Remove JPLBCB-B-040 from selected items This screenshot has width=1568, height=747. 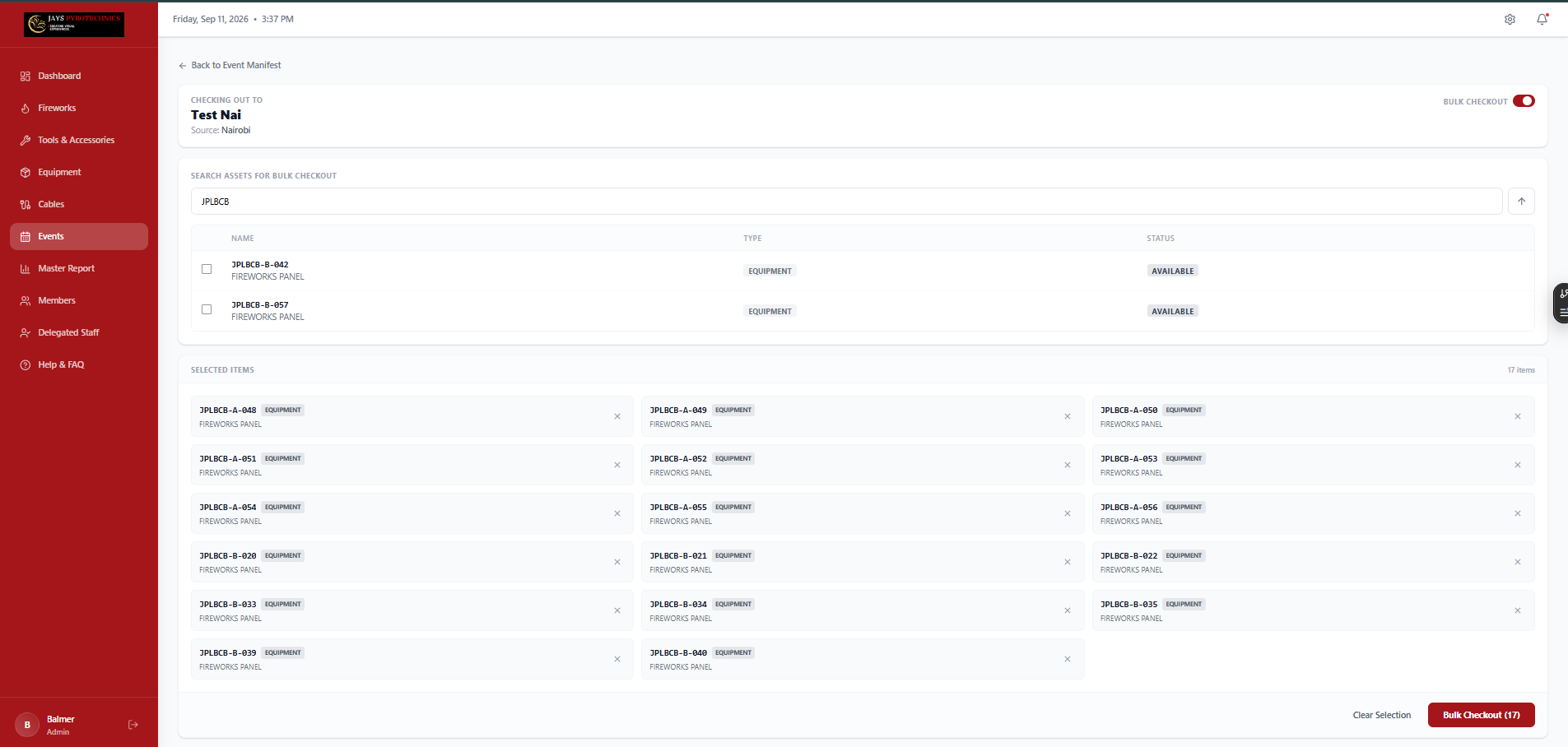(x=1068, y=659)
